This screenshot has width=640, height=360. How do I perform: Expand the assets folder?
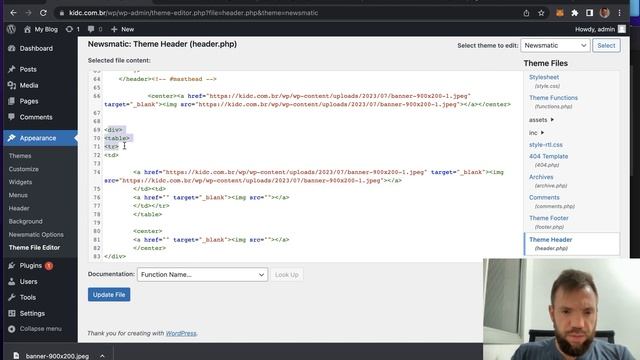point(541,120)
